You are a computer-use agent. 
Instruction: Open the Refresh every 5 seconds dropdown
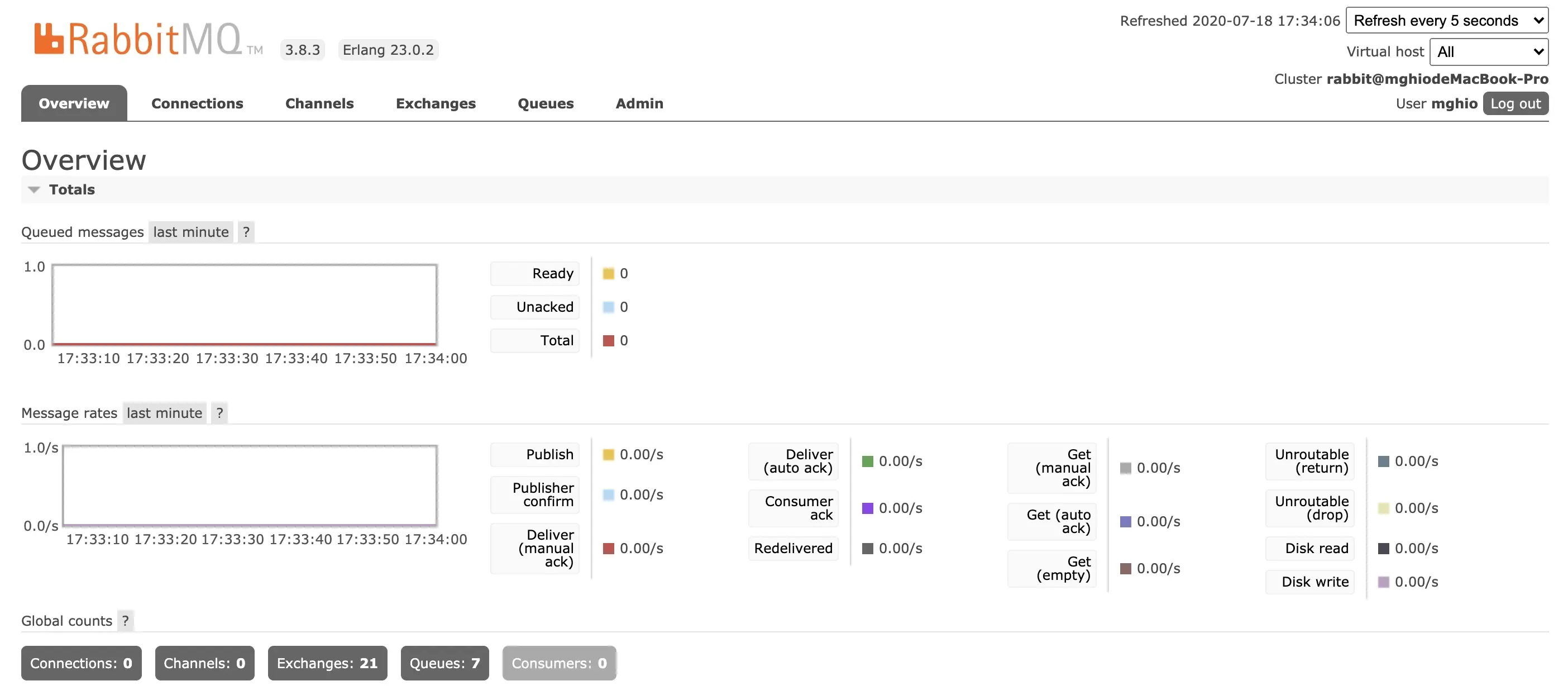tap(1446, 21)
